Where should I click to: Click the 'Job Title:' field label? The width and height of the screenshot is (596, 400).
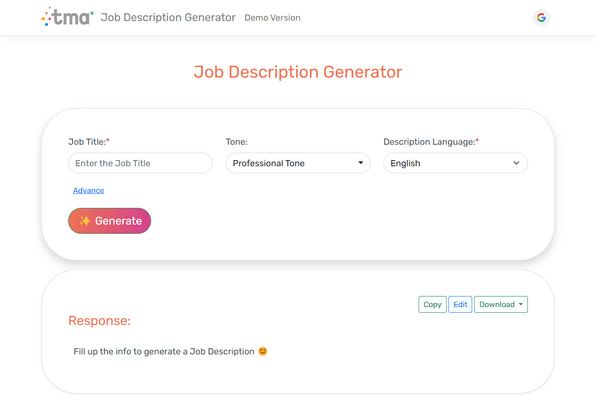coord(89,142)
